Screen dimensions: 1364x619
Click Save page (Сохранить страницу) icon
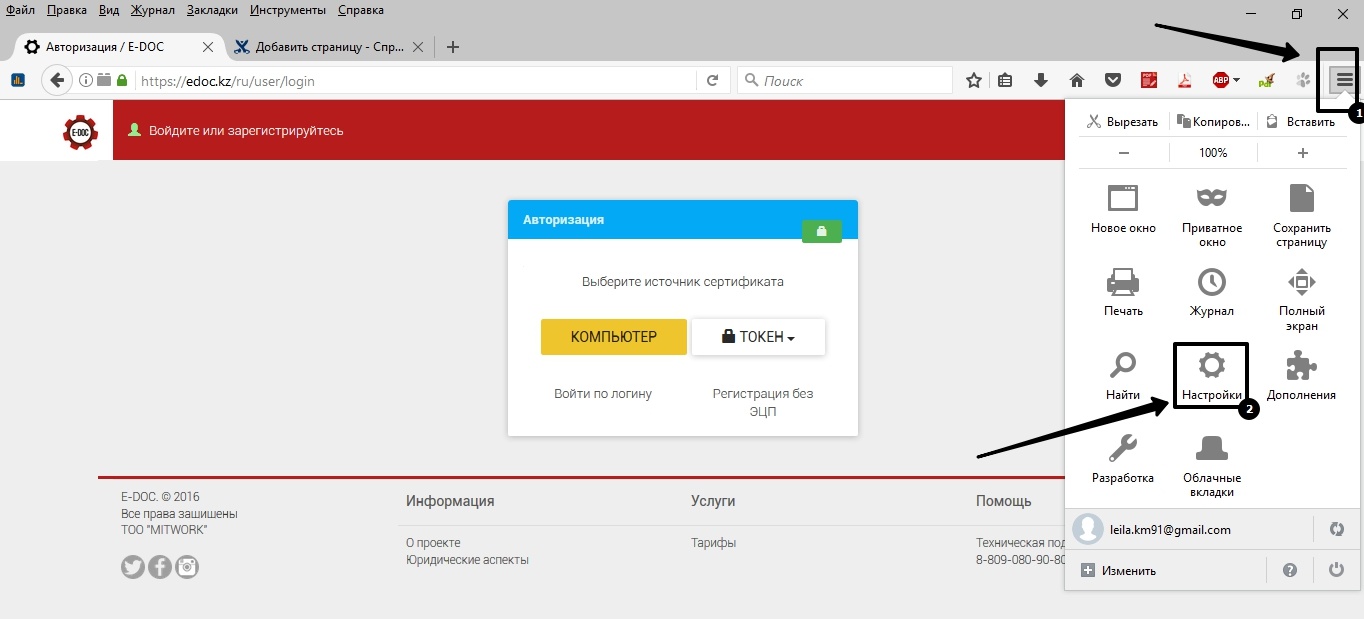[1301, 199]
